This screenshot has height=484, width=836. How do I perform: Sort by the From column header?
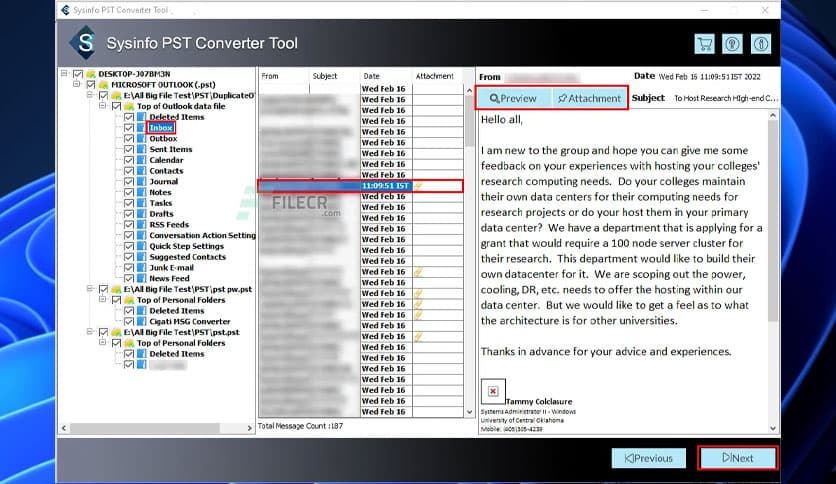[284, 76]
